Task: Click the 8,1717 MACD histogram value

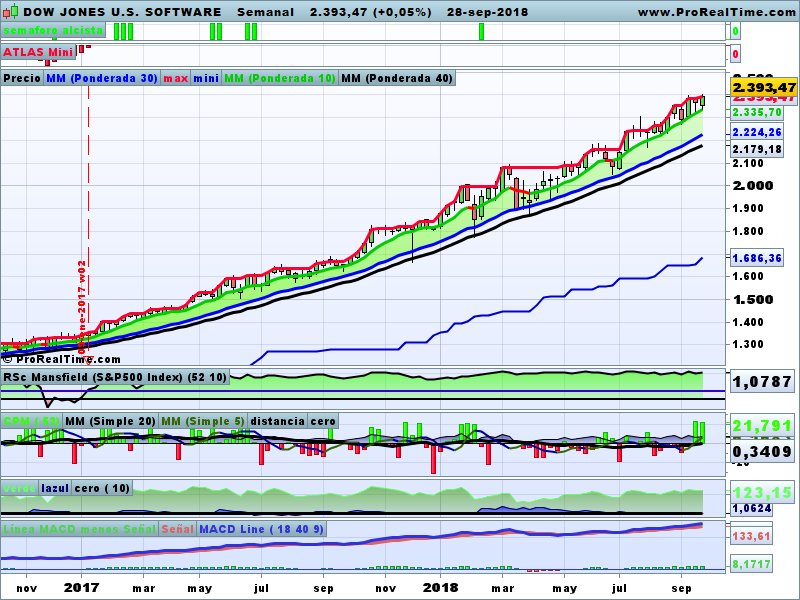Action: (751, 564)
